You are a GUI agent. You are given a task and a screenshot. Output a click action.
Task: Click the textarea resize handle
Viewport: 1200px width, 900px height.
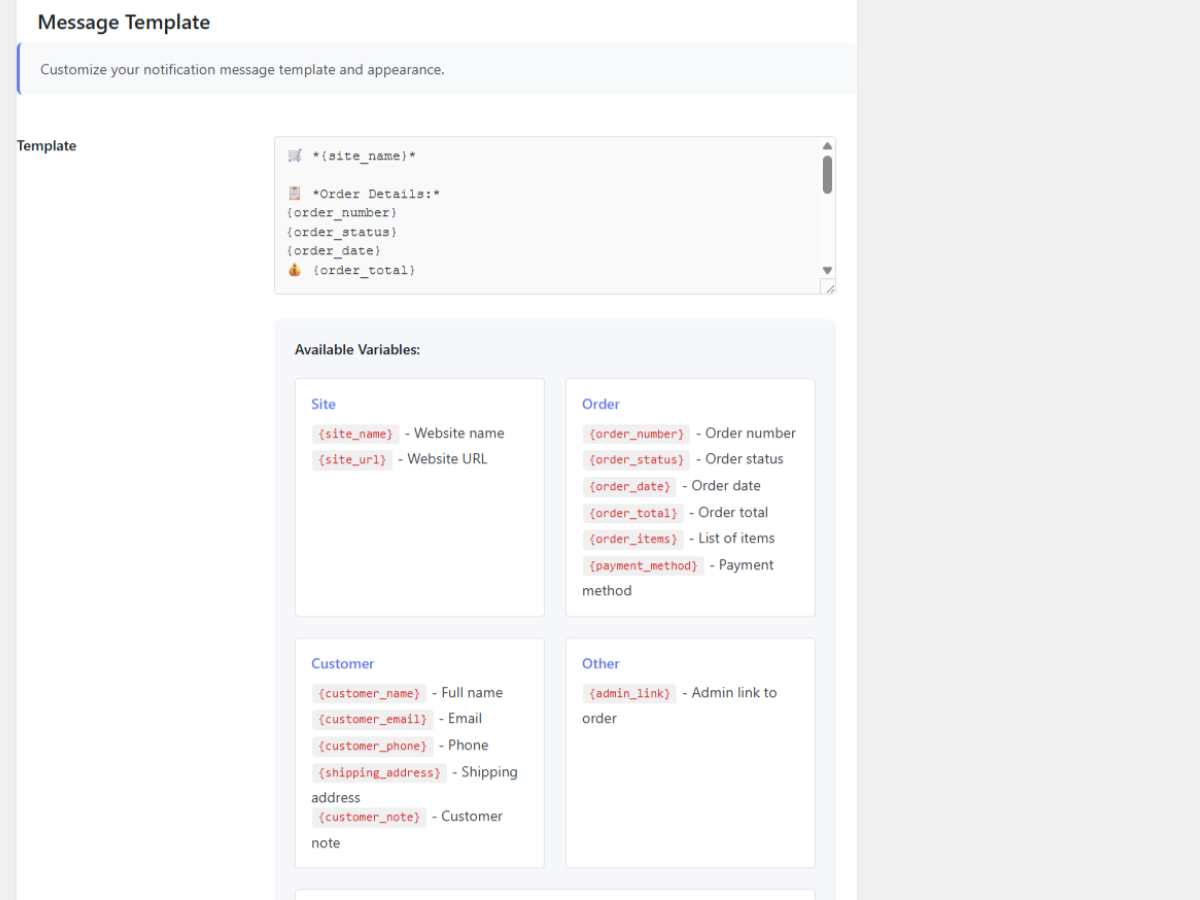(x=828, y=287)
